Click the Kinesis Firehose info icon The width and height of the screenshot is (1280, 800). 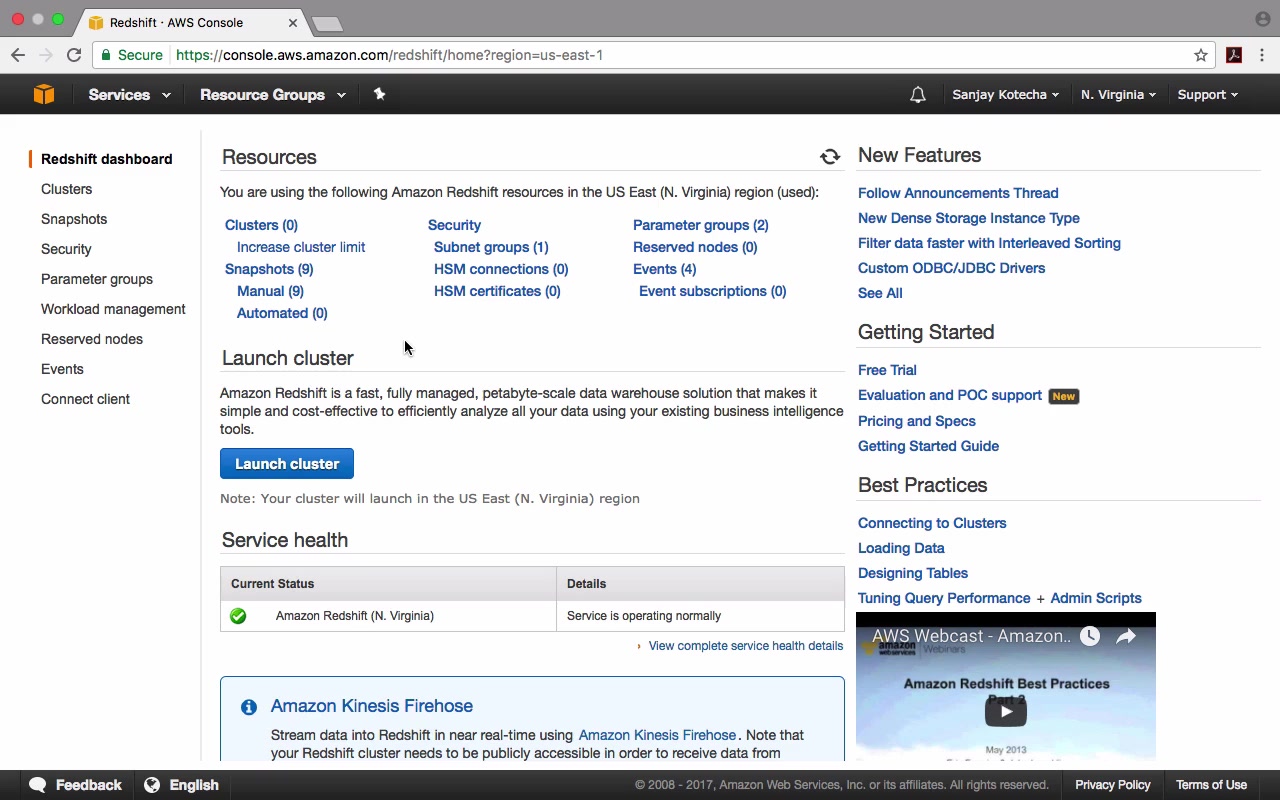click(x=249, y=707)
